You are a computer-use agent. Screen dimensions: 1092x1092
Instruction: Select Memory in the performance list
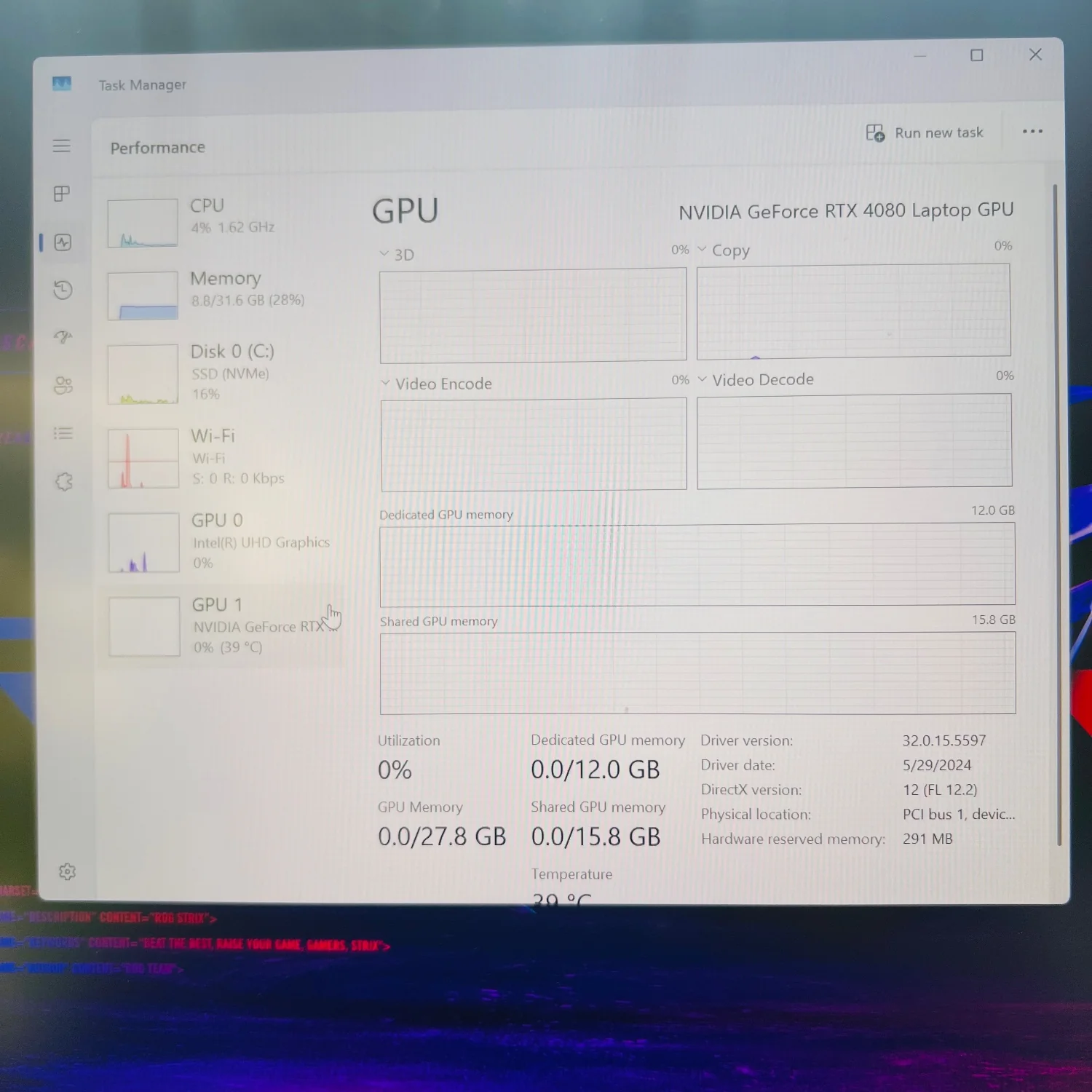(x=222, y=295)
